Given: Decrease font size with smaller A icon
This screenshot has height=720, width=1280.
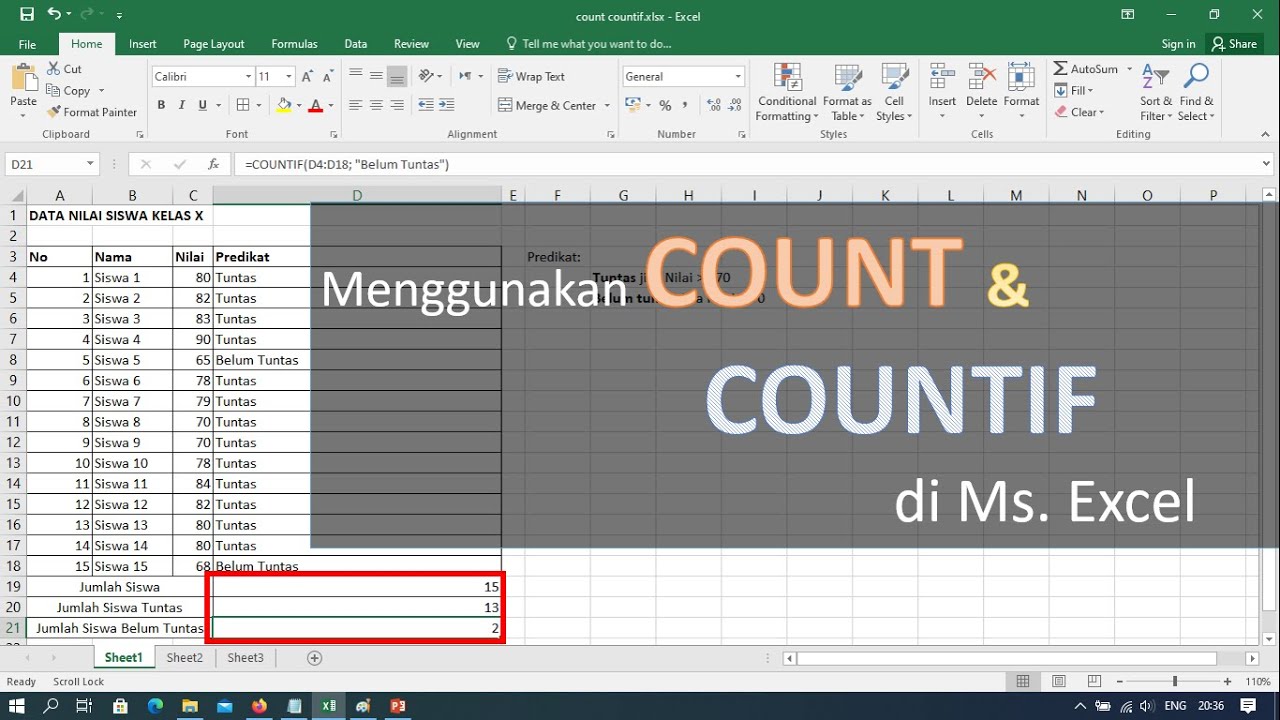Looking at the screenshot, I should click(x=329, y=76).
